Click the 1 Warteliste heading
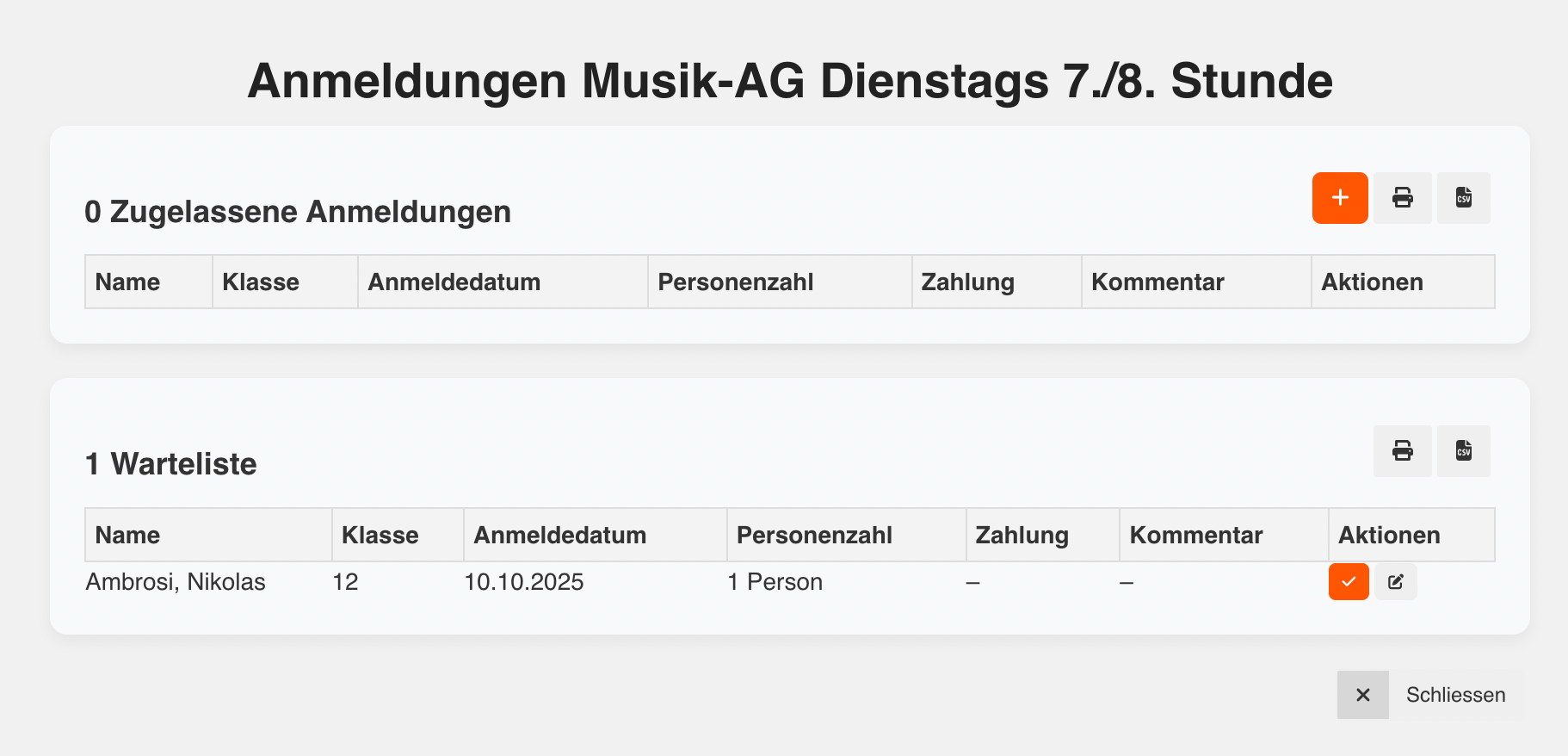This screenshot has width=1568, height=756. coord(170,464)
